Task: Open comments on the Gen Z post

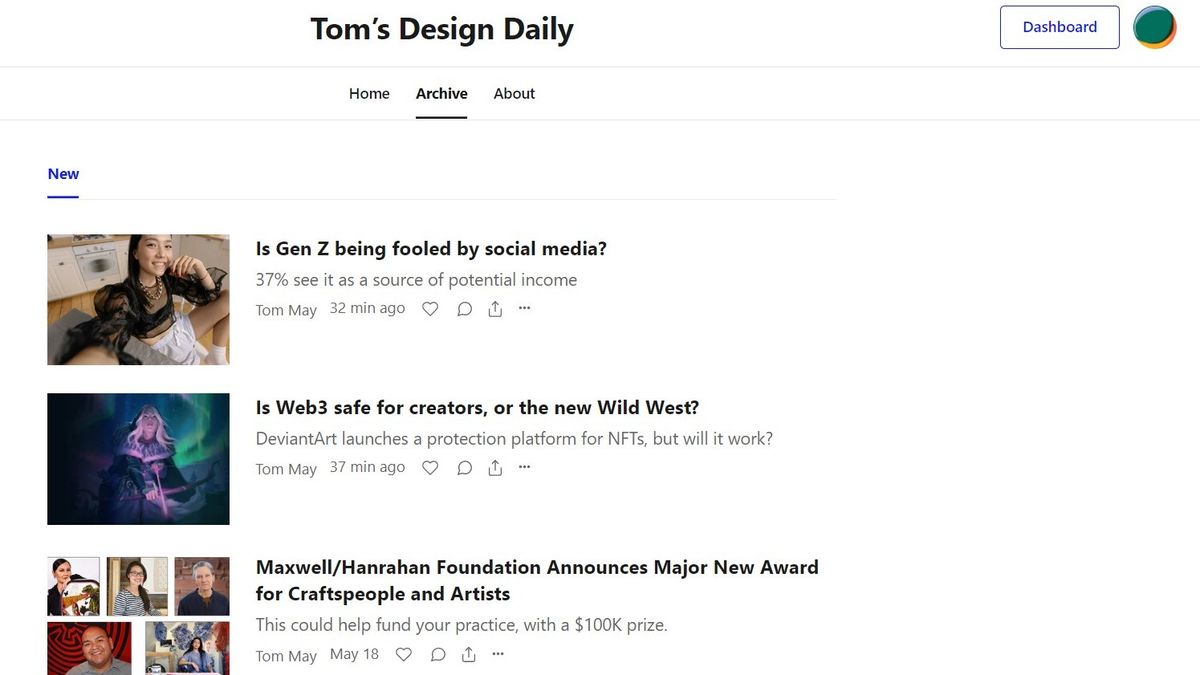Action: 464,309
